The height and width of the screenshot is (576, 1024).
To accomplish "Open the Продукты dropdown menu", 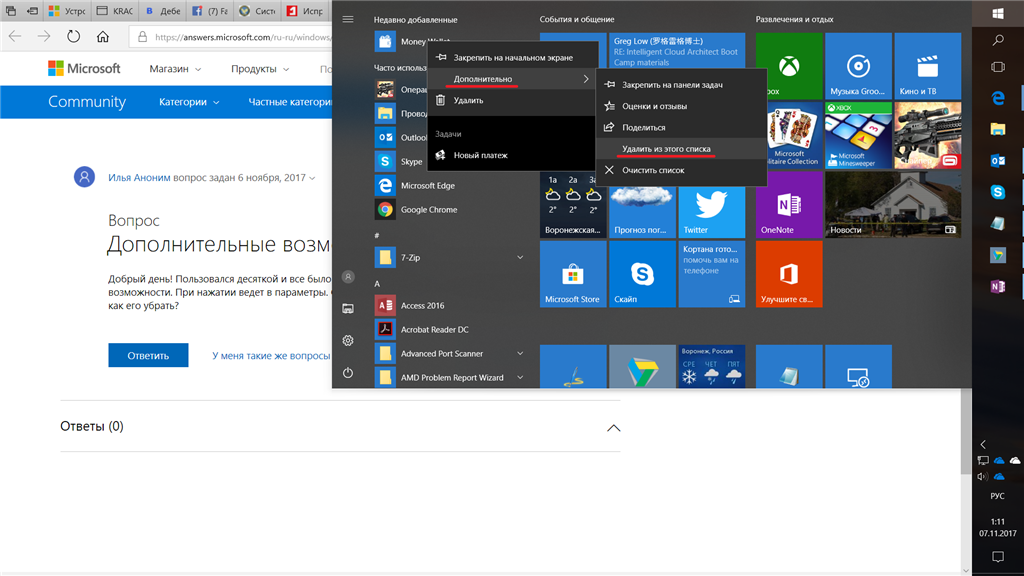I will point(260,69).
